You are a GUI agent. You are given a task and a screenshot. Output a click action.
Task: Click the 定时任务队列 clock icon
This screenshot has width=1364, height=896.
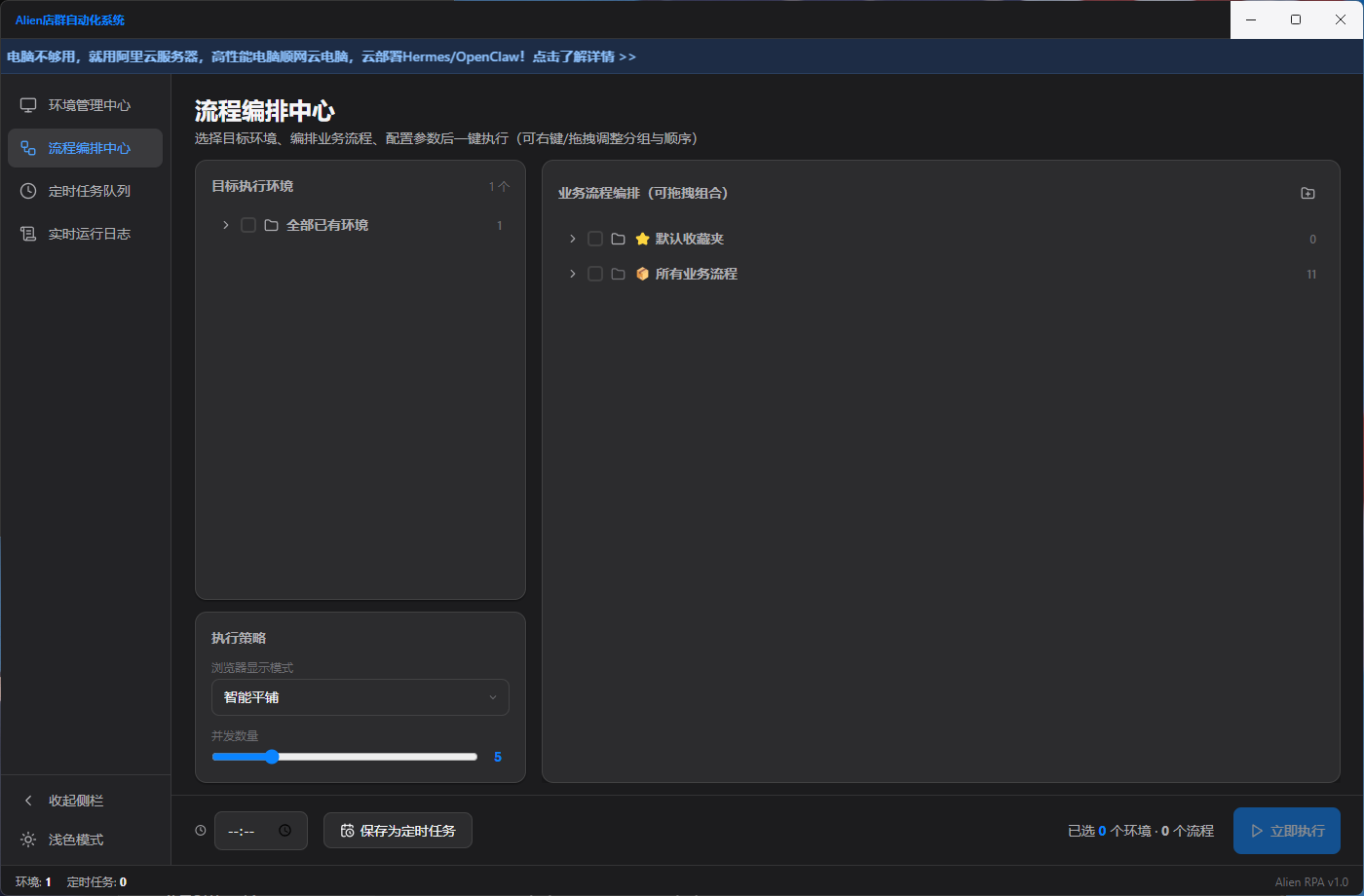click(x=28, y=191)
